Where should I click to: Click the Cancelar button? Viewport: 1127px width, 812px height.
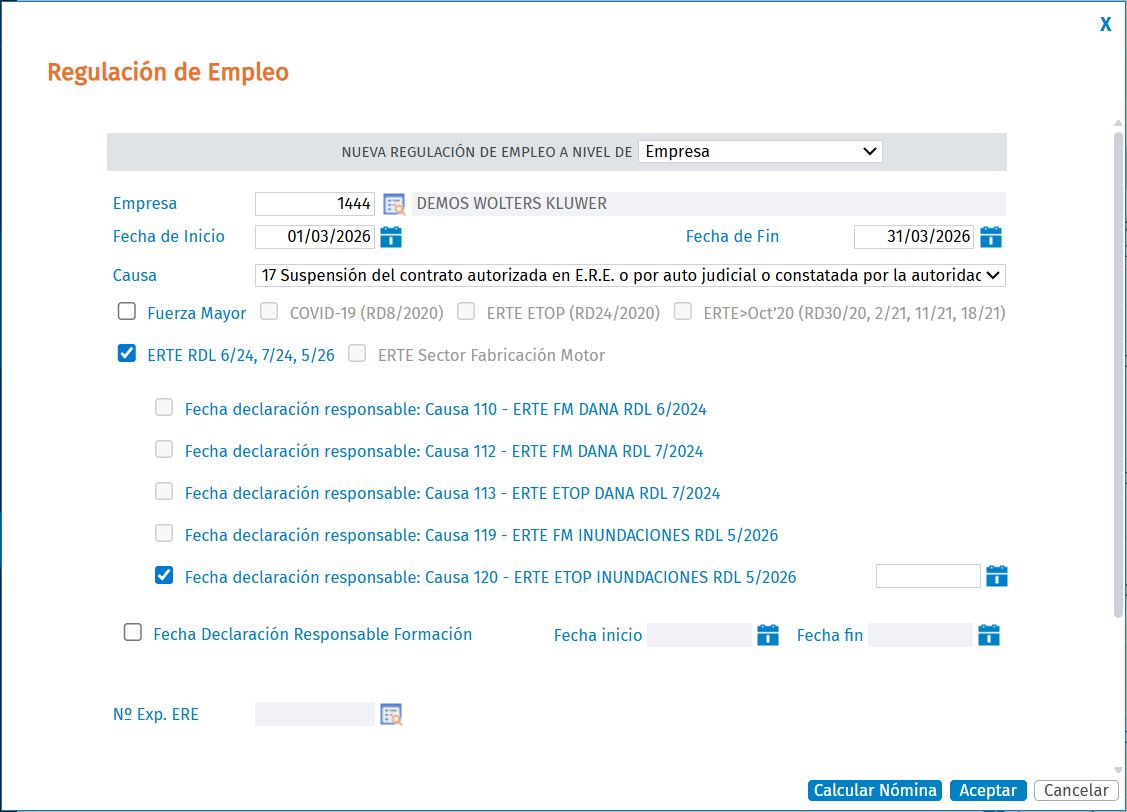coord(1076,790)
